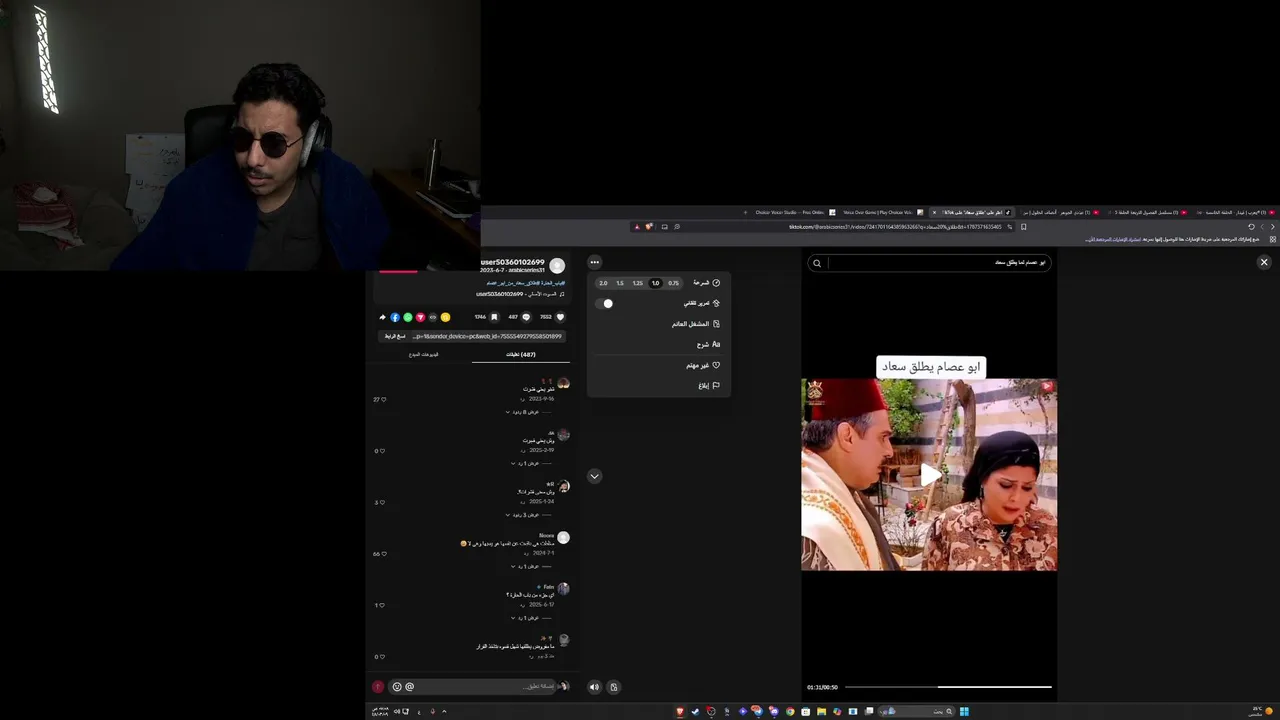Click the search magnifier icon above video
The width and height of the screenshot is (1280, 720).
(x=817, y=263)
